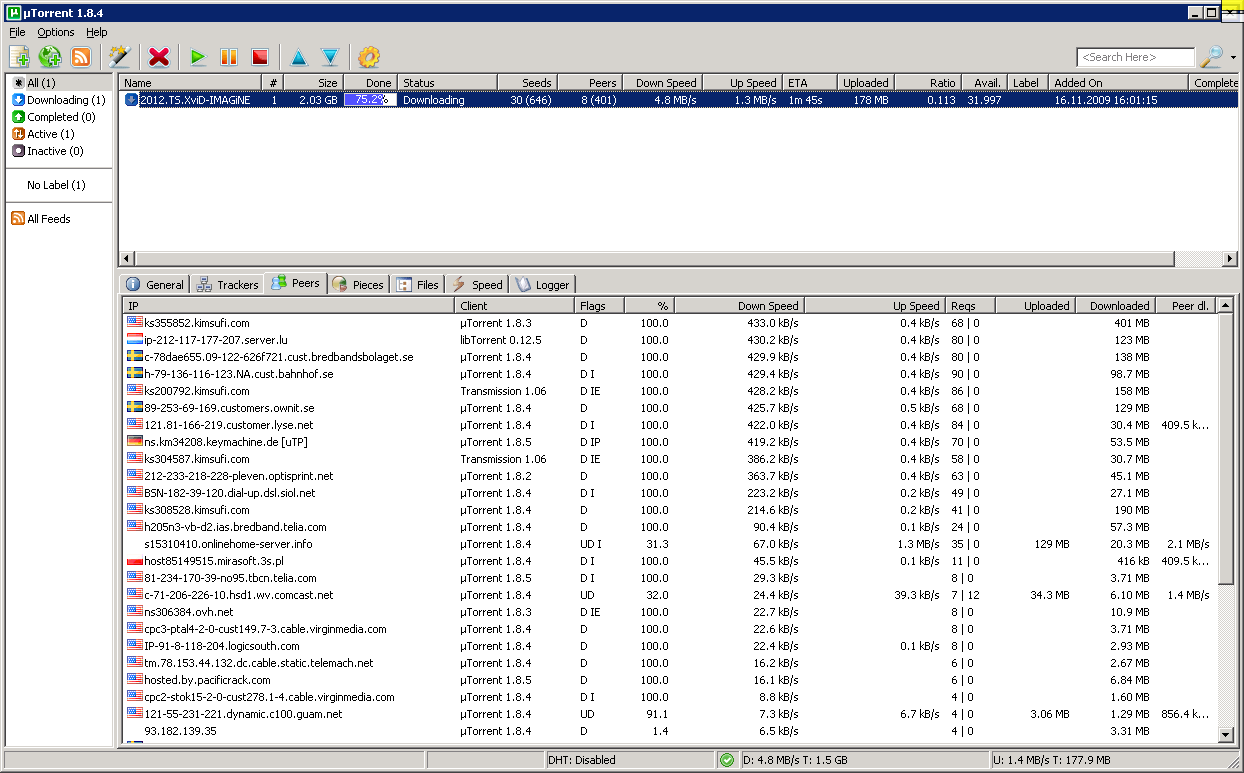Select the No Label (1) entry

[x=56, y=185]
